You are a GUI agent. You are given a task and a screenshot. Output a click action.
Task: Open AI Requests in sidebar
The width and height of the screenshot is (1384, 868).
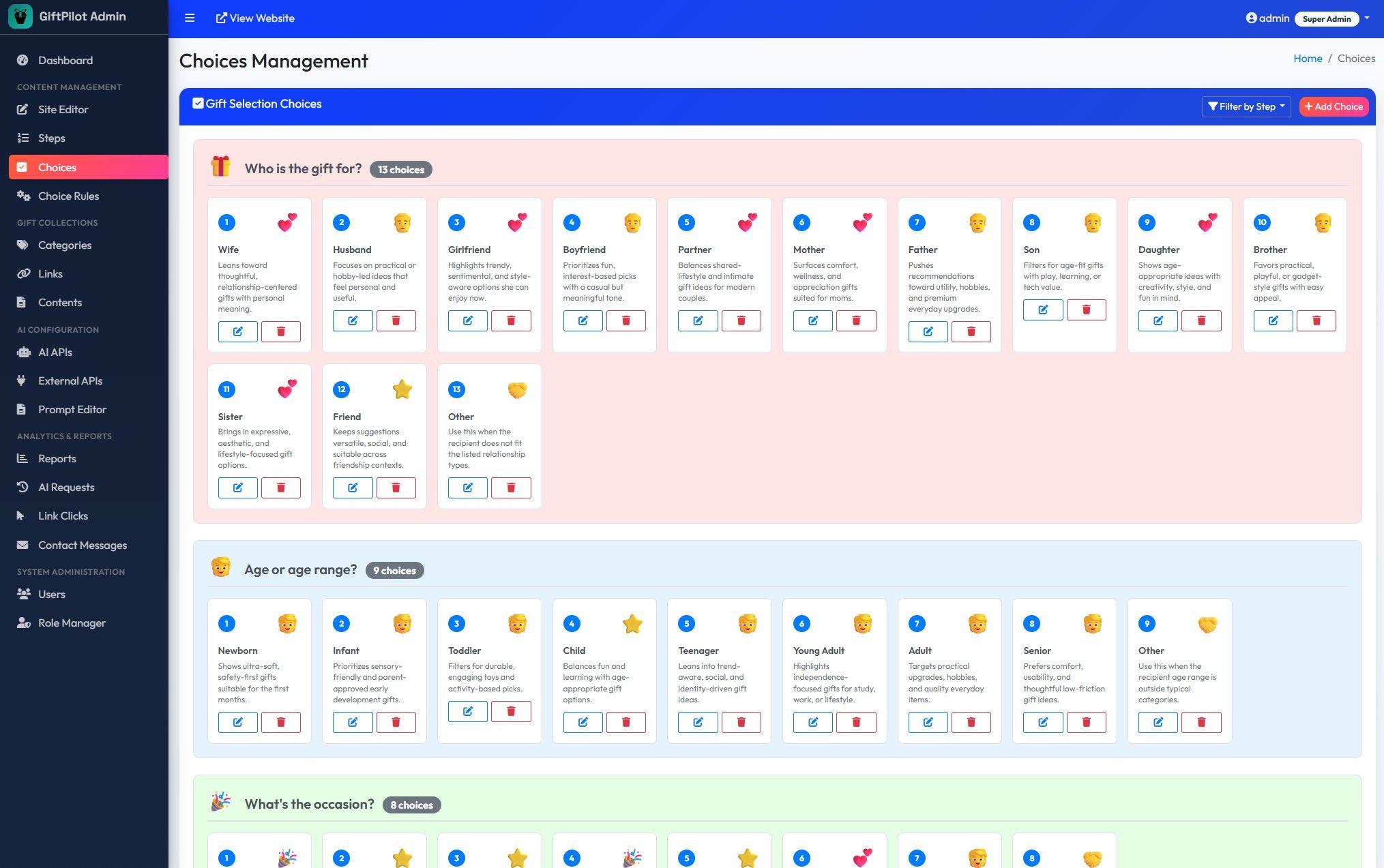click(x=66, y=488)
